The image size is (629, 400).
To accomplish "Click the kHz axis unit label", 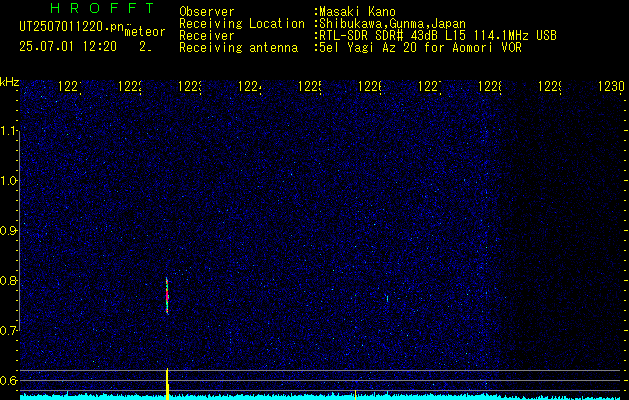I will coord(9,83).
